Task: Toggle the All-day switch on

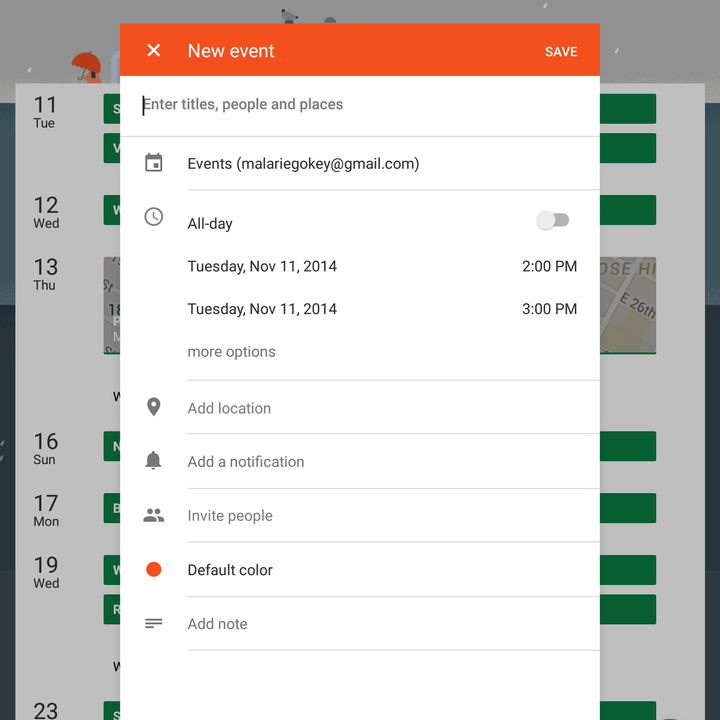Action: pos(553,220)
